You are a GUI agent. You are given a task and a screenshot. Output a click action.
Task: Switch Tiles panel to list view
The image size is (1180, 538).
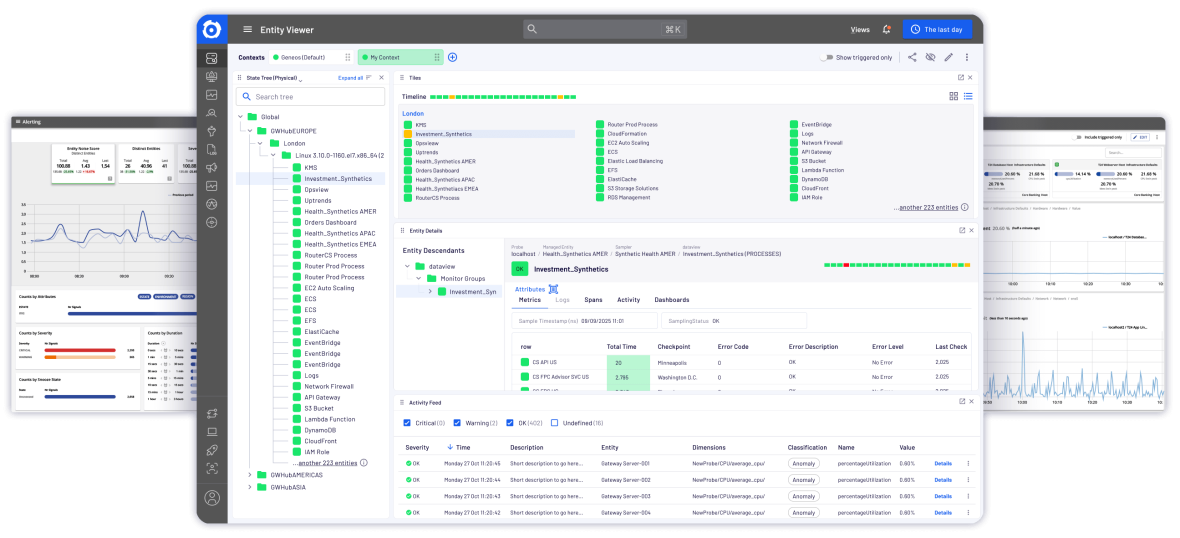tap(968, 96)
